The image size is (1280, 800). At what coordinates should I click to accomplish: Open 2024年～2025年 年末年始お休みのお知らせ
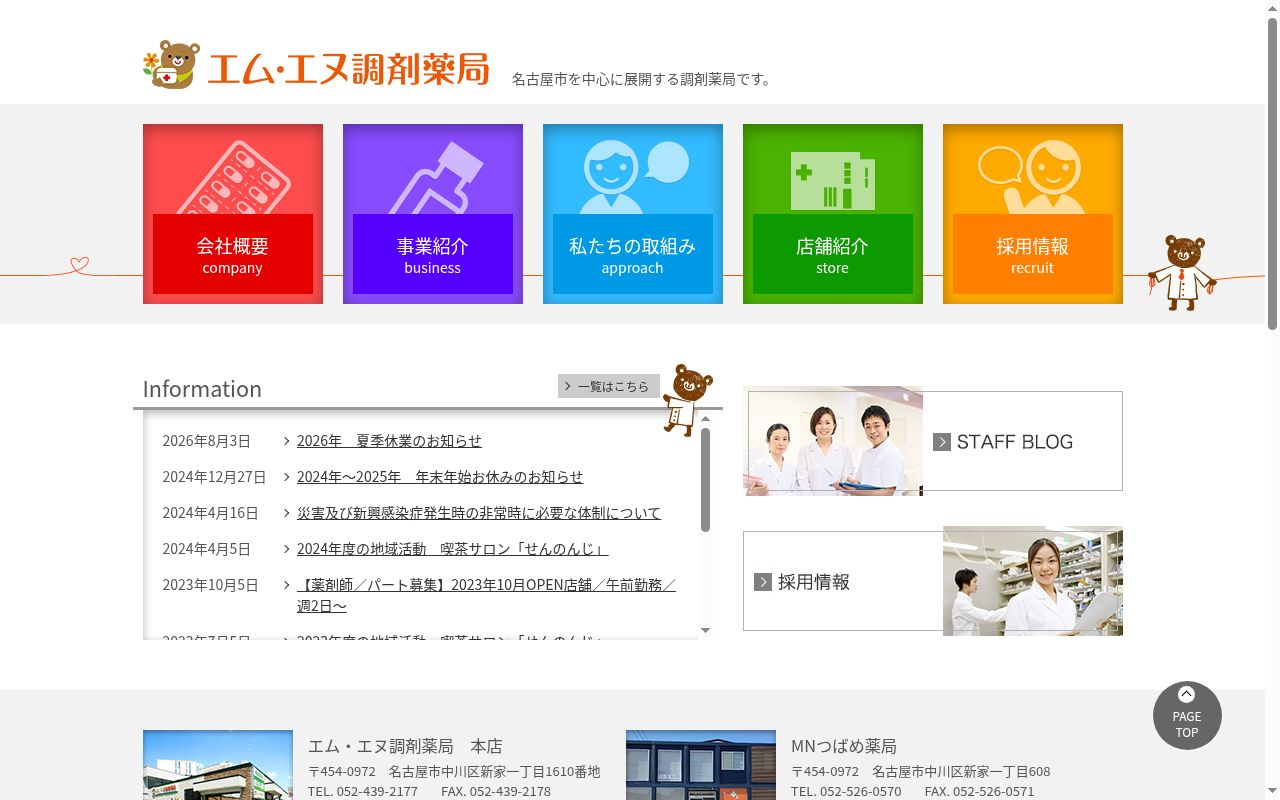[x=440, y=477]
